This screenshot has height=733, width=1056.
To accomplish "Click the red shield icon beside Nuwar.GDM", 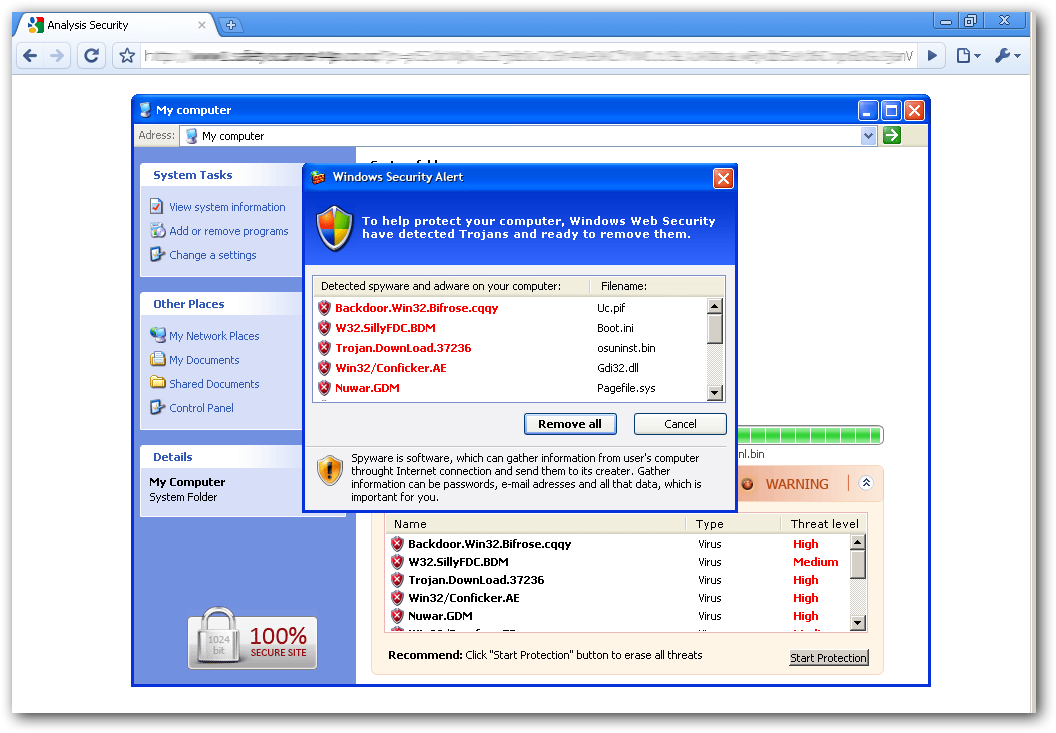I will coord(324,388).
